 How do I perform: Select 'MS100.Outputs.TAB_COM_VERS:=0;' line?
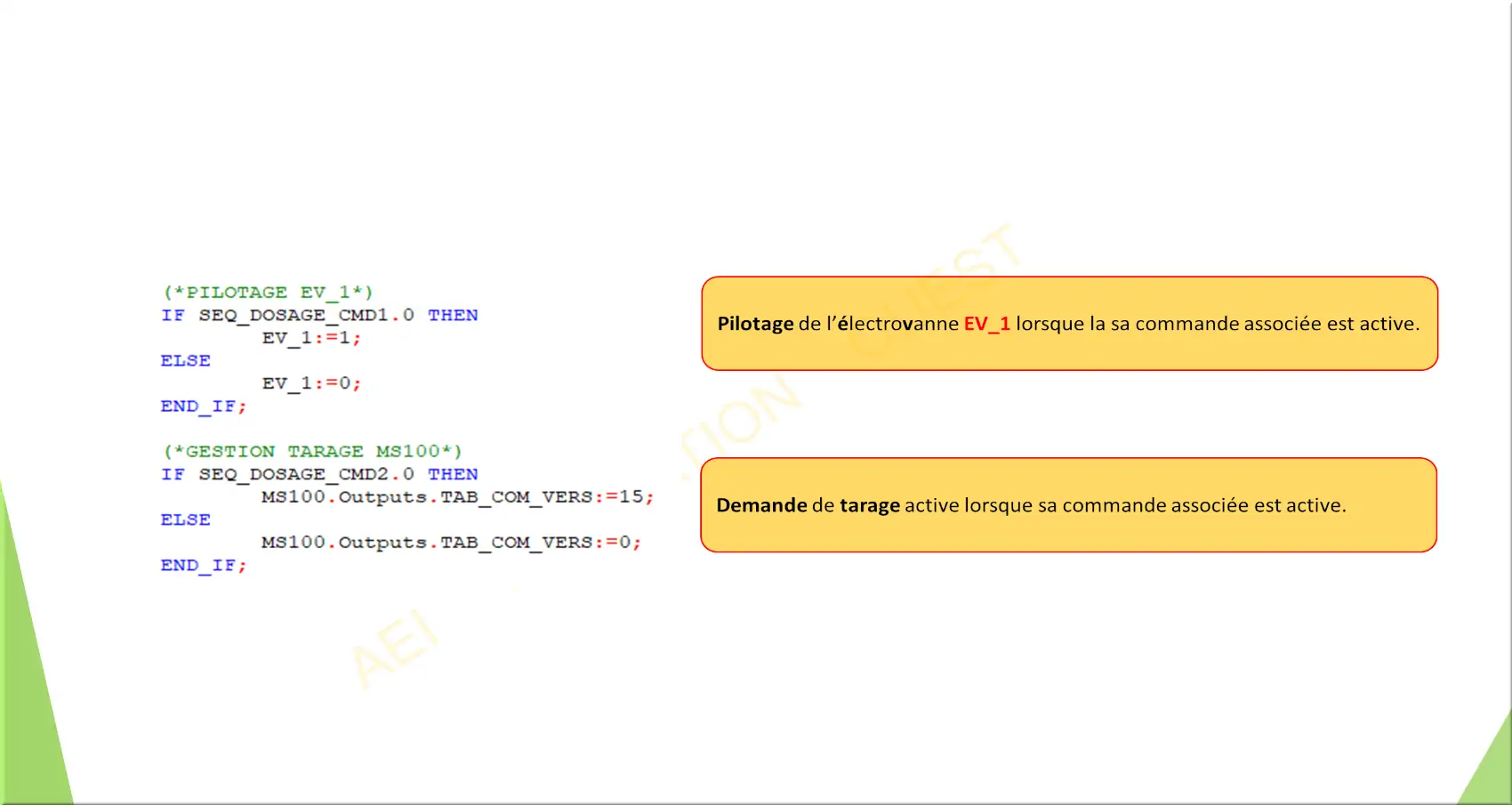(451, 543)
